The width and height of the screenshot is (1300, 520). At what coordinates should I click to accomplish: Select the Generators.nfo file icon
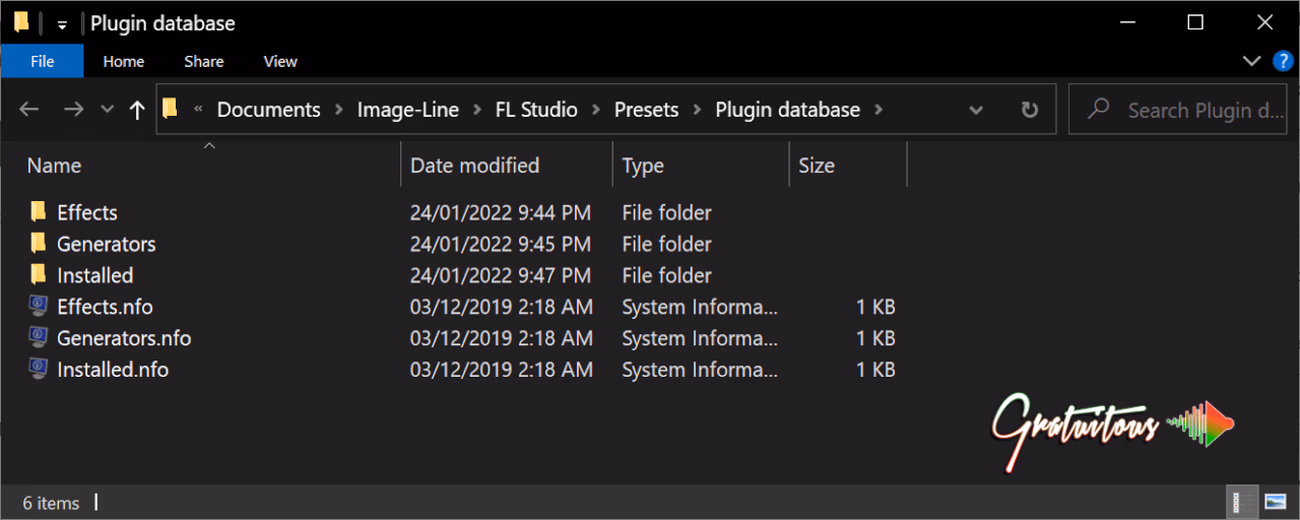(x=38, y=337)
